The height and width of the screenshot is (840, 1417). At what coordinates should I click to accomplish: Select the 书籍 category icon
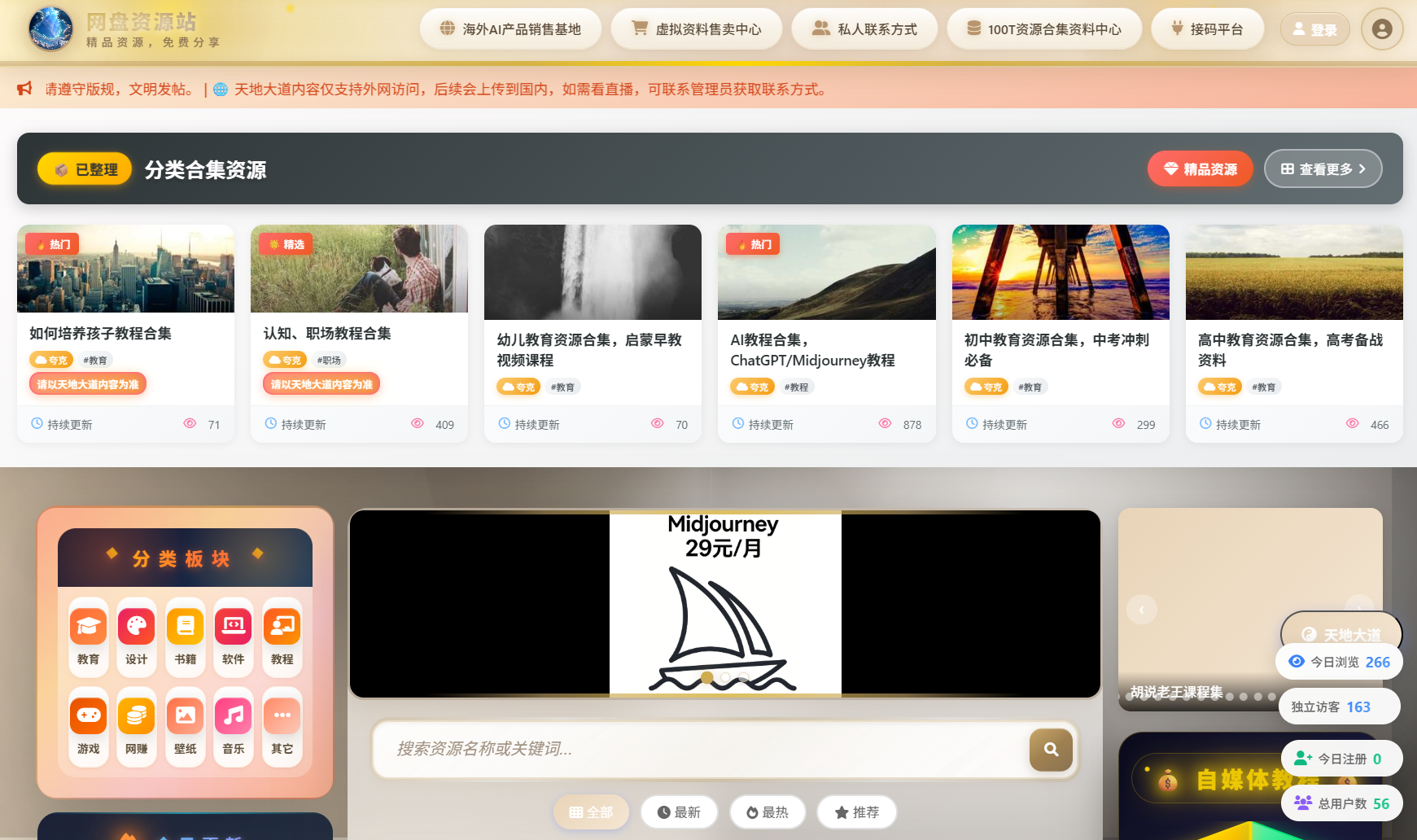pos(185,626)
